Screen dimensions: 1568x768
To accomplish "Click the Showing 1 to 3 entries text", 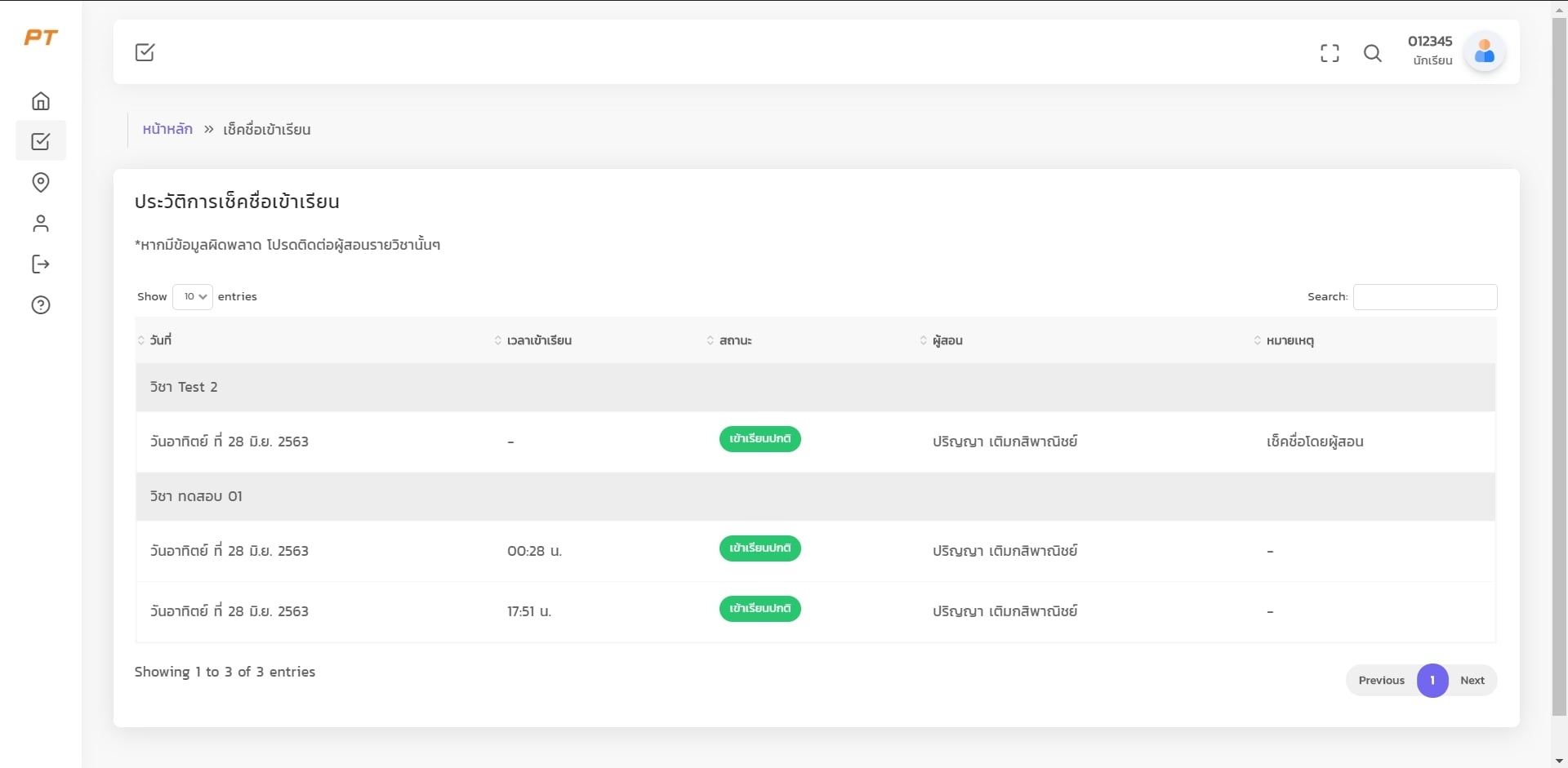I will pos(225,672).
